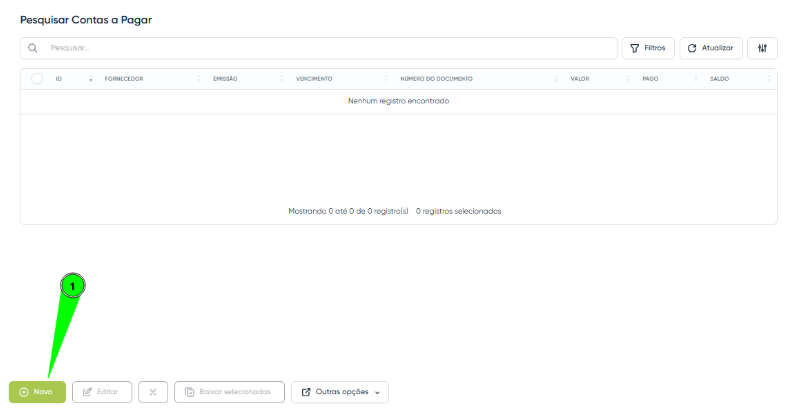
Task: Sort by the ID column
Action: tap(59, 78)
